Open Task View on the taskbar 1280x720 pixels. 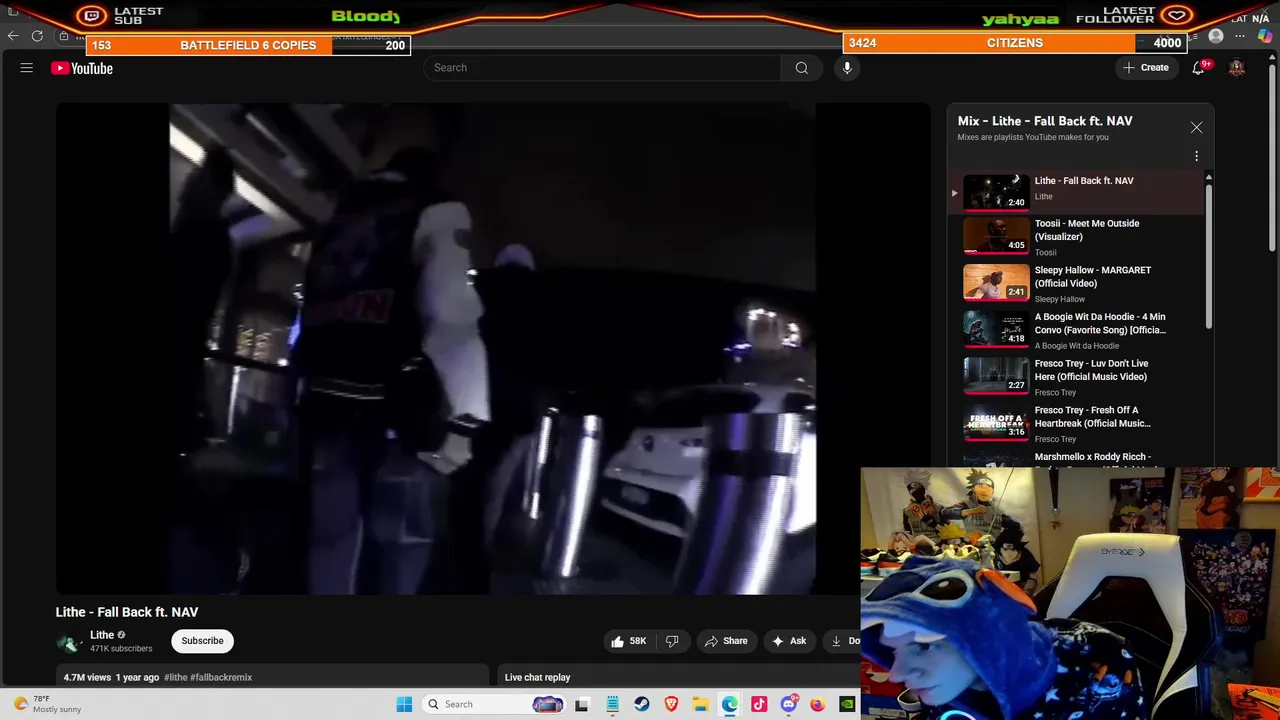pyautogui.click(x=582, y=704)
